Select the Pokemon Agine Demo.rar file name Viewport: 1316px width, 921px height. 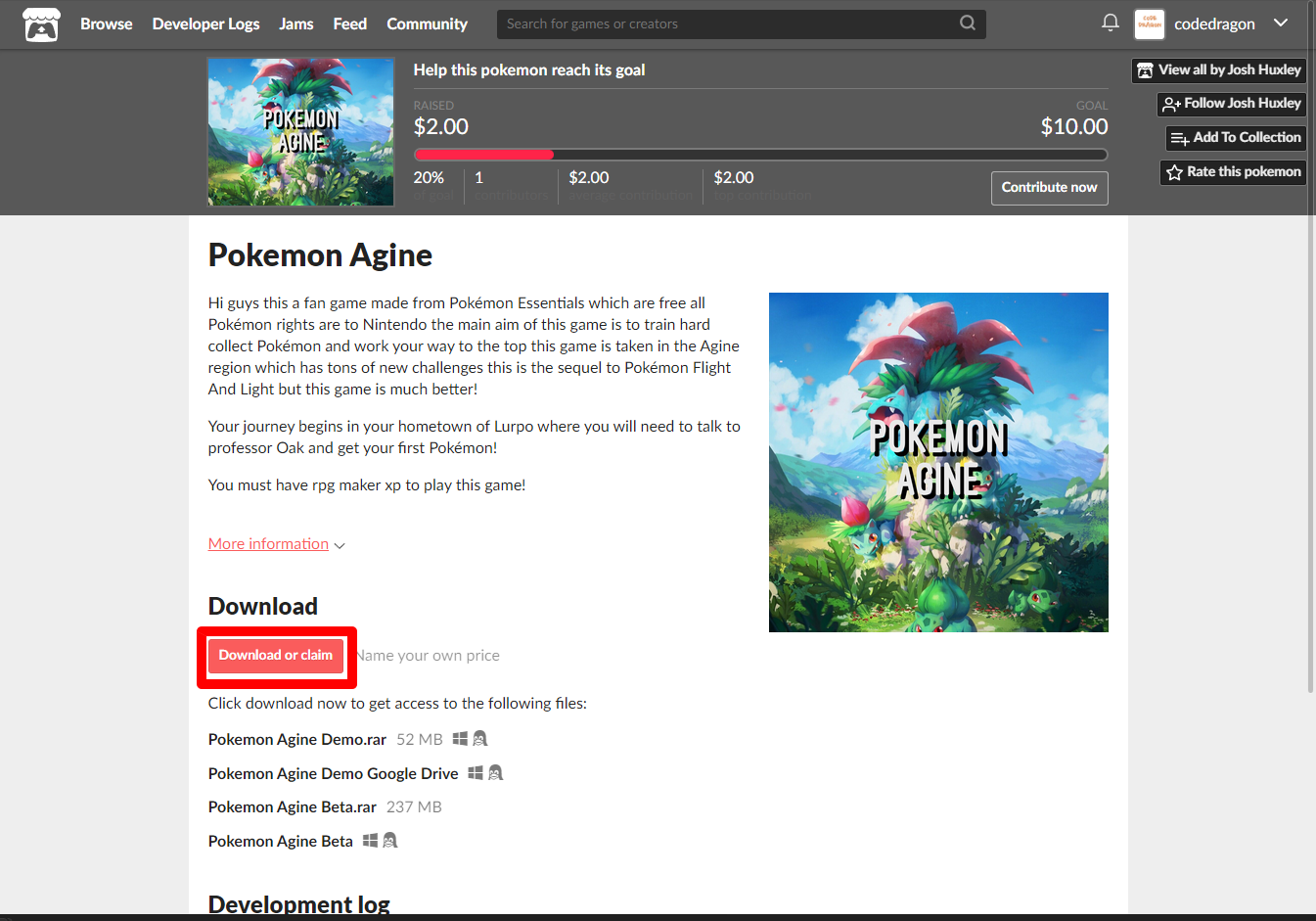[297, 740]
